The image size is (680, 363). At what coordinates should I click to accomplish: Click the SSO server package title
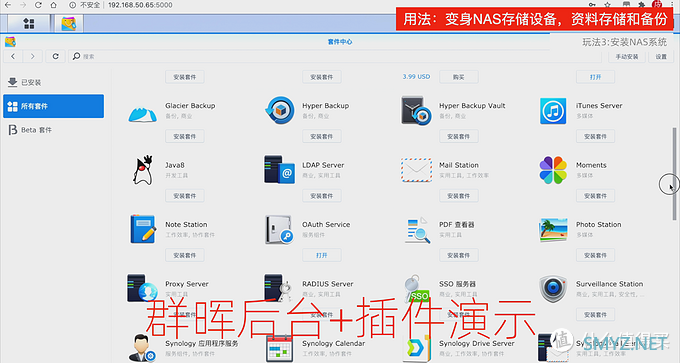457,284
